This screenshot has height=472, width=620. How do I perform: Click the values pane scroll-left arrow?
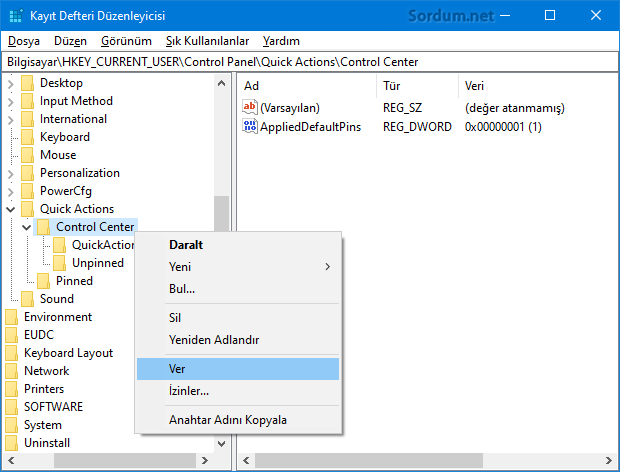pyautogui.click(x=246, y=461)
